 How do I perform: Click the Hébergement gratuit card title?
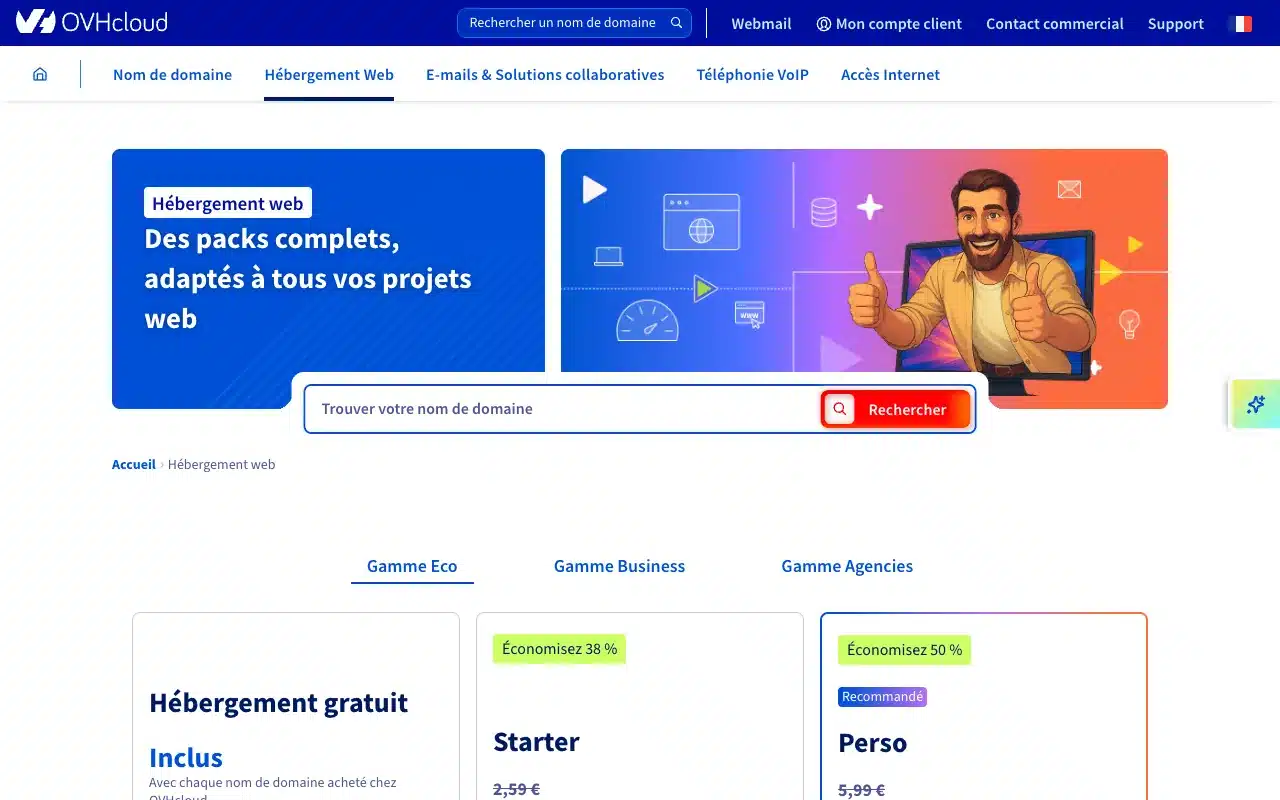(278, 703)
